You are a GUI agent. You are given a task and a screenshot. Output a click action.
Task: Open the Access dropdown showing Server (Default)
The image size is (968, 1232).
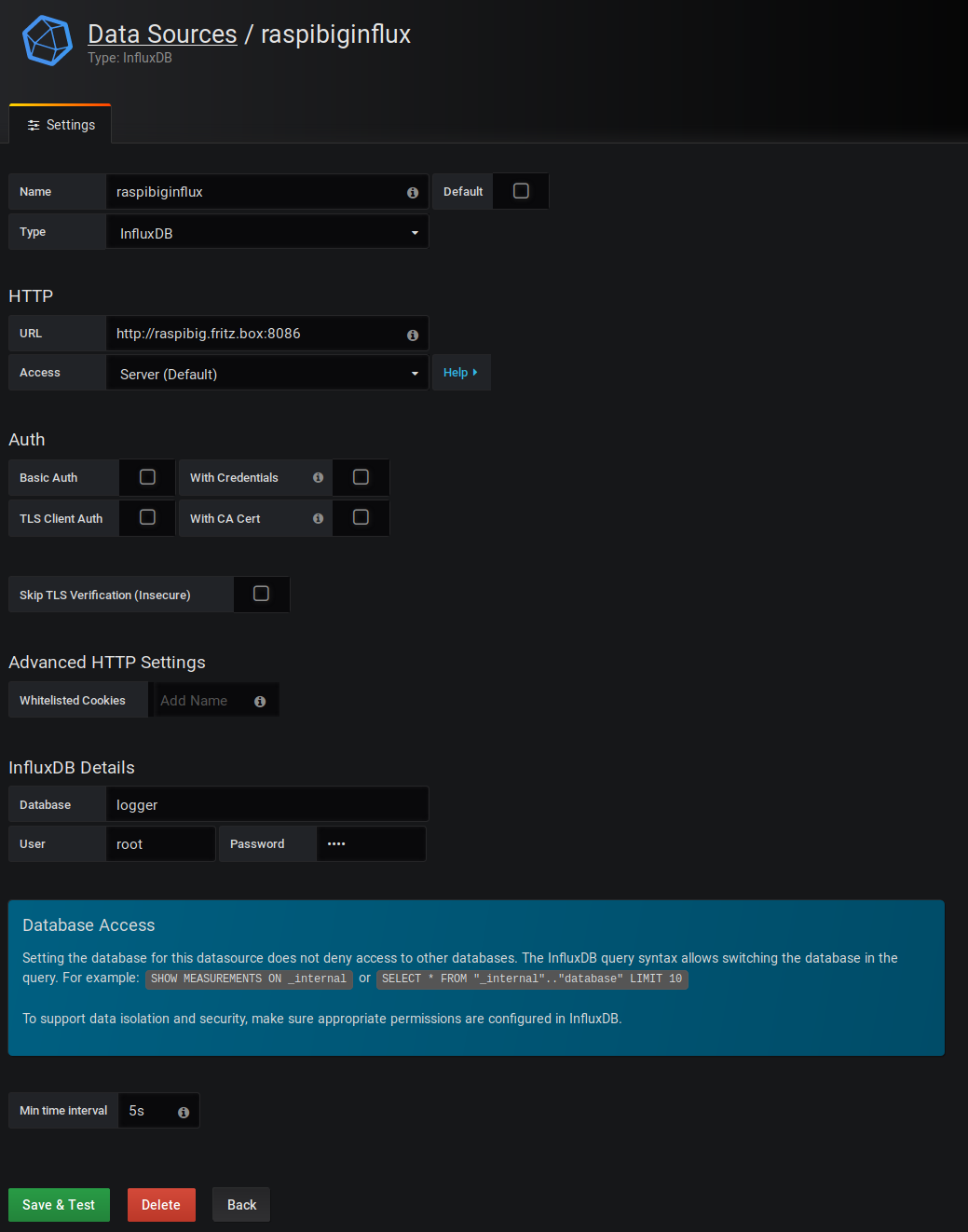(x=267, y=373)
